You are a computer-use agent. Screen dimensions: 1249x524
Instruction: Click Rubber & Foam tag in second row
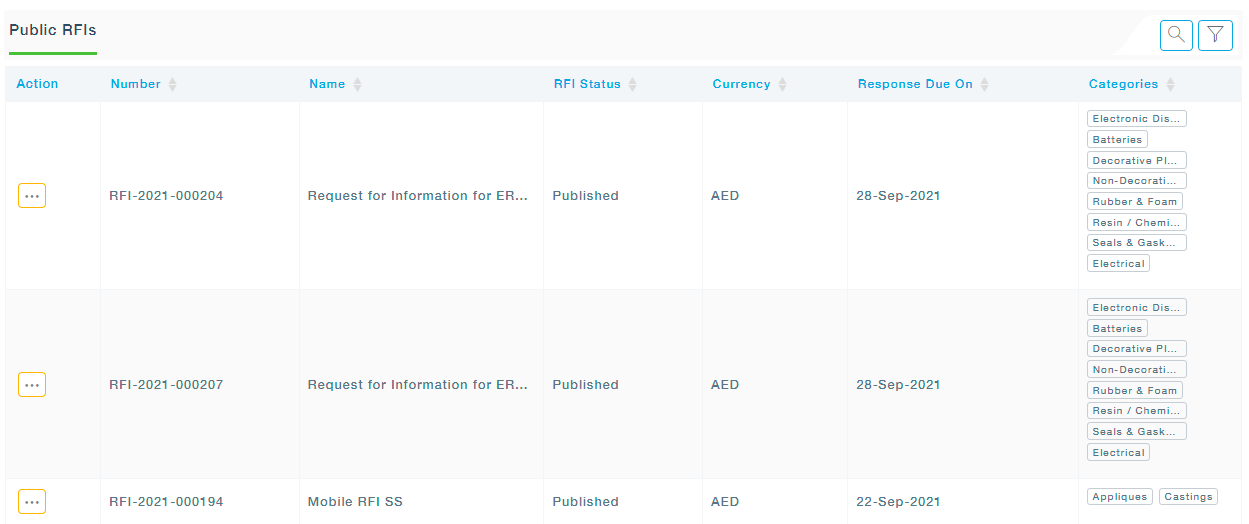coord(1134,391)
